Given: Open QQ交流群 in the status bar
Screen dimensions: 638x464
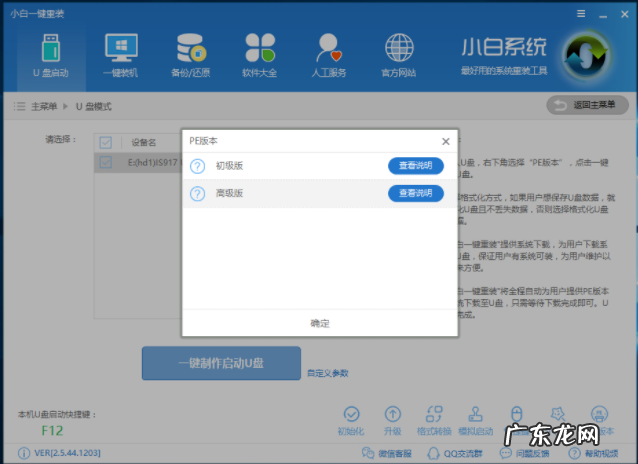Looking at the screenshot, I should click(x=454, y=453).
